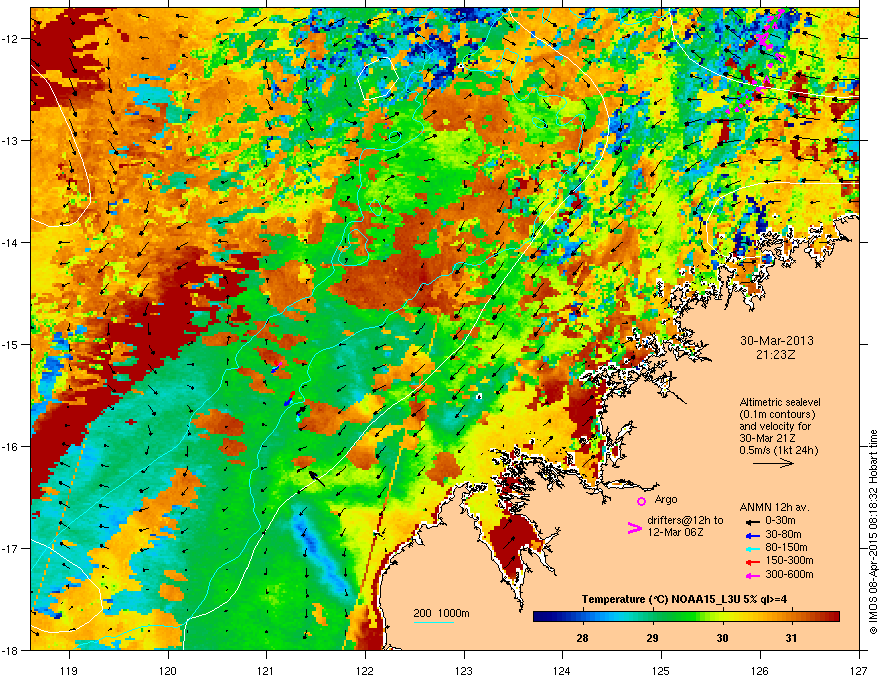Select the red 150-300m arrow legend symbol

753,561
